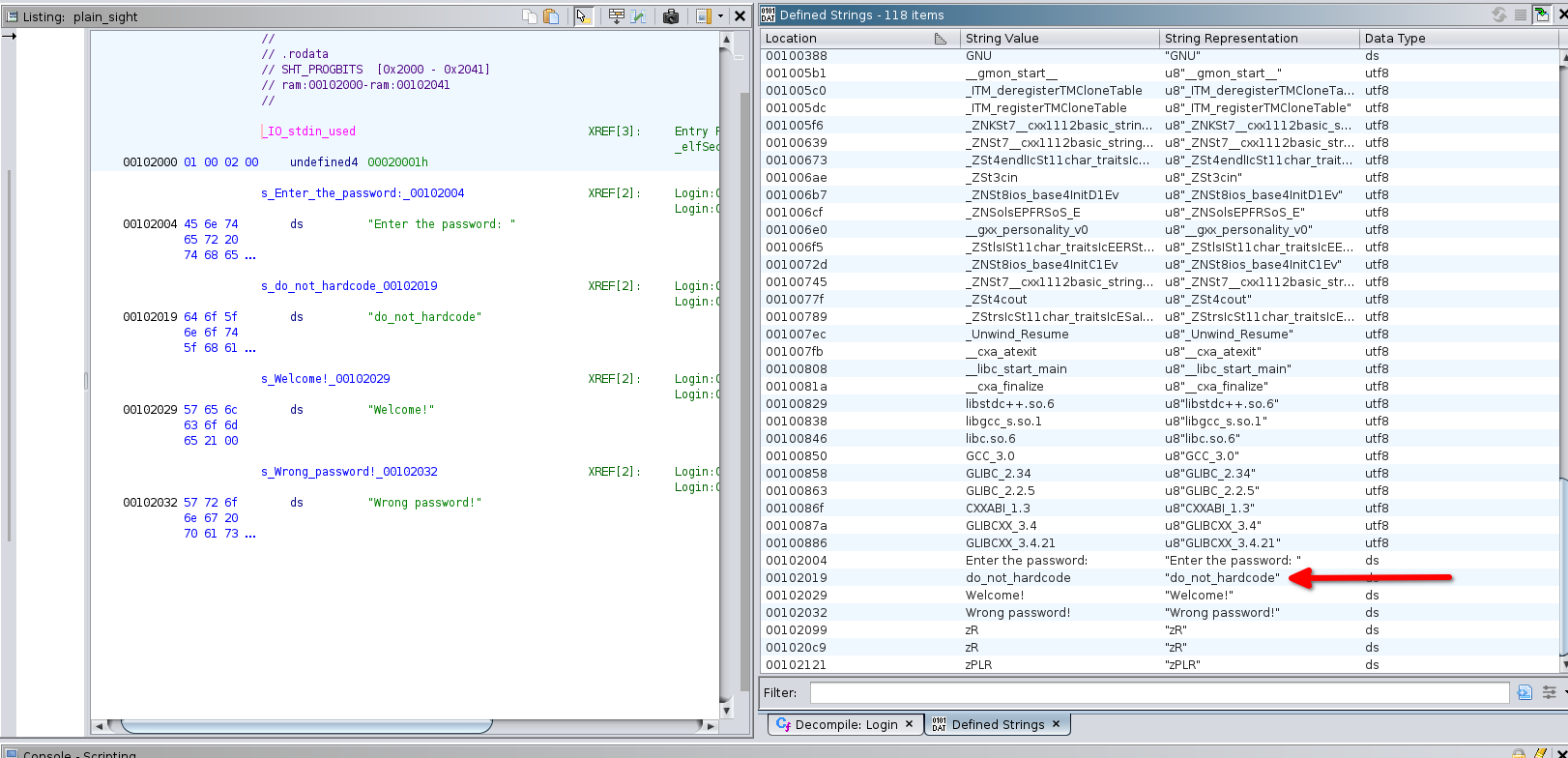
Task: Toggle selection navigation icon in Defined Strings
Action: click(x=1542, y=15)
